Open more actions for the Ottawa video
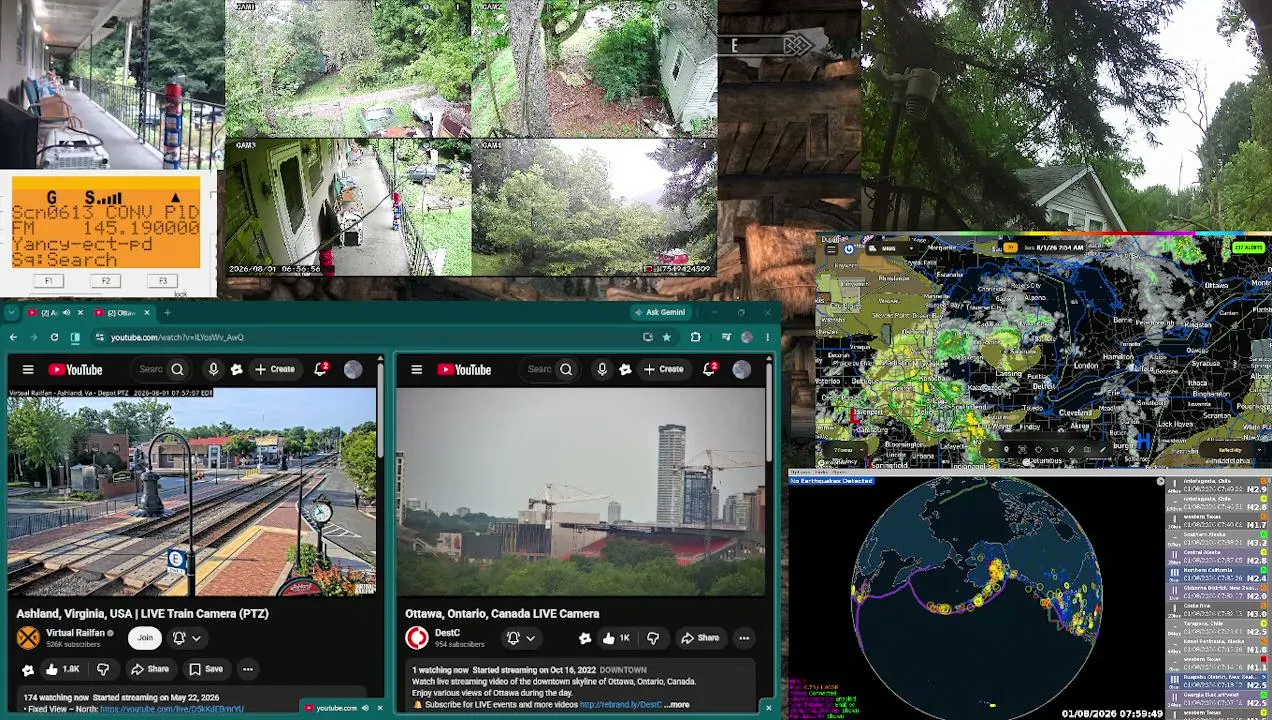Viewport: 1272px width, 720px height. click(744, 638)
